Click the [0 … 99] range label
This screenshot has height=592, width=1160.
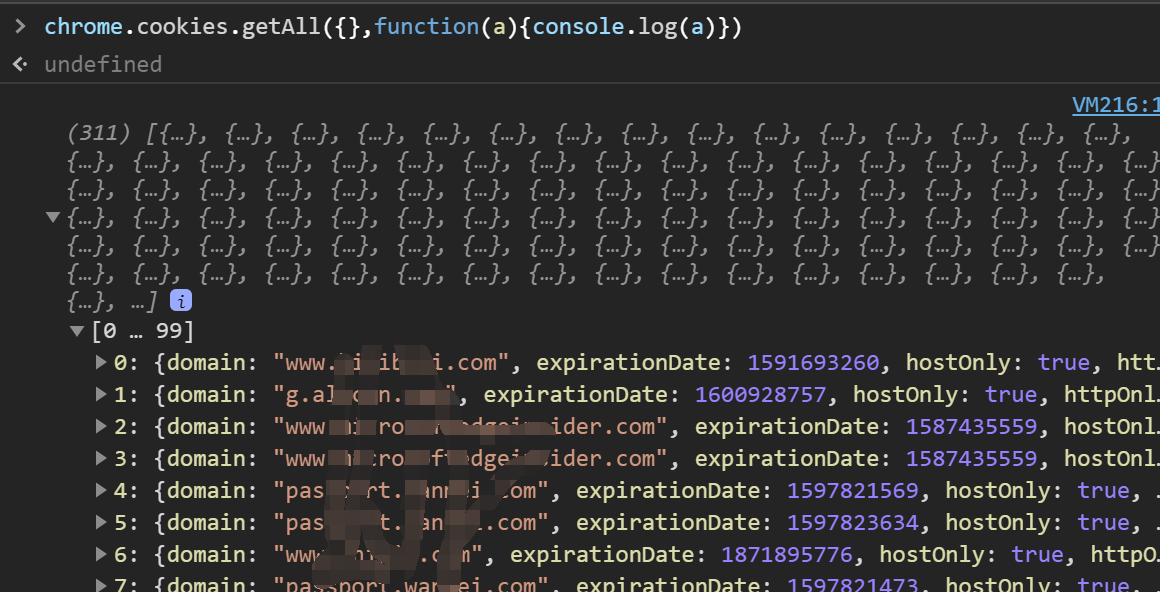(143, 331)
